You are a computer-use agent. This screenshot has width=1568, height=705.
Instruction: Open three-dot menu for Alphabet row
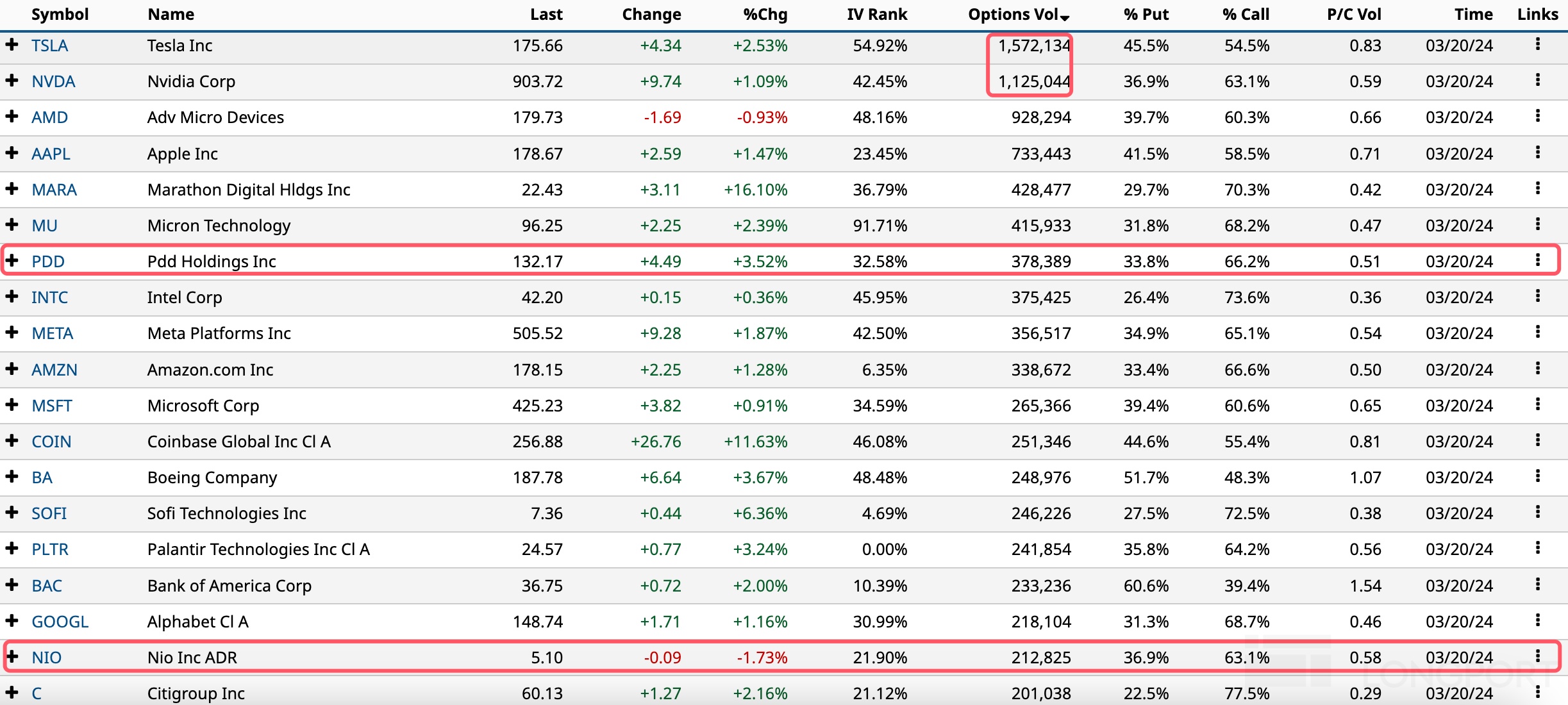(x=1537, y=620)
